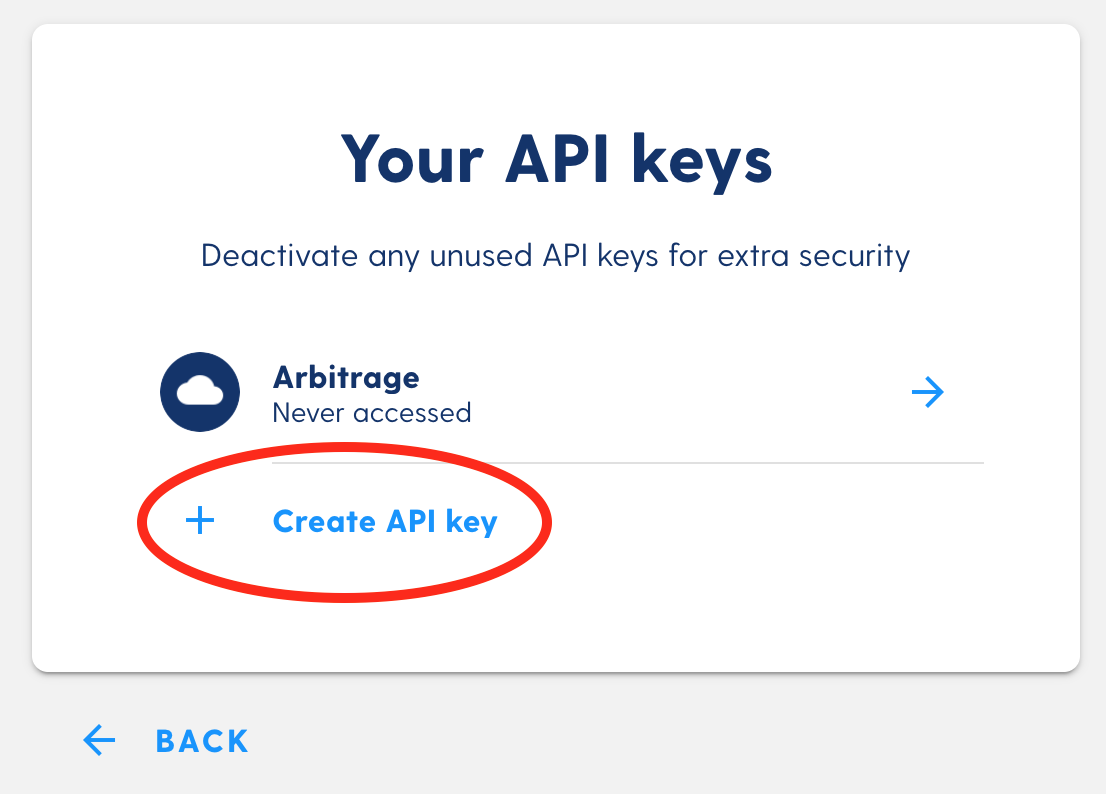Open Arbitrage key via the right arrow

click(x=928, y=392)
